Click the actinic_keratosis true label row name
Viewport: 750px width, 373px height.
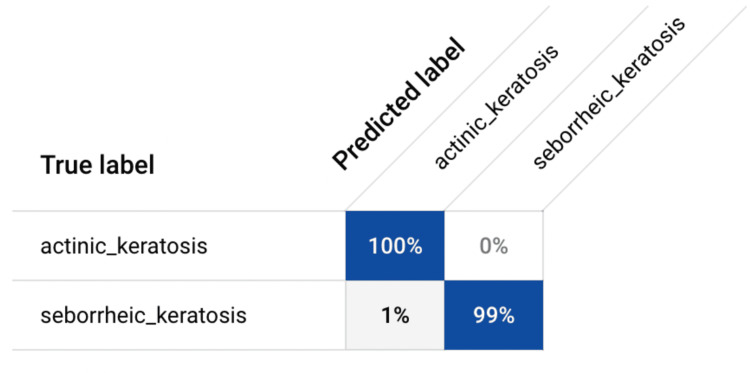pos(124,247)
